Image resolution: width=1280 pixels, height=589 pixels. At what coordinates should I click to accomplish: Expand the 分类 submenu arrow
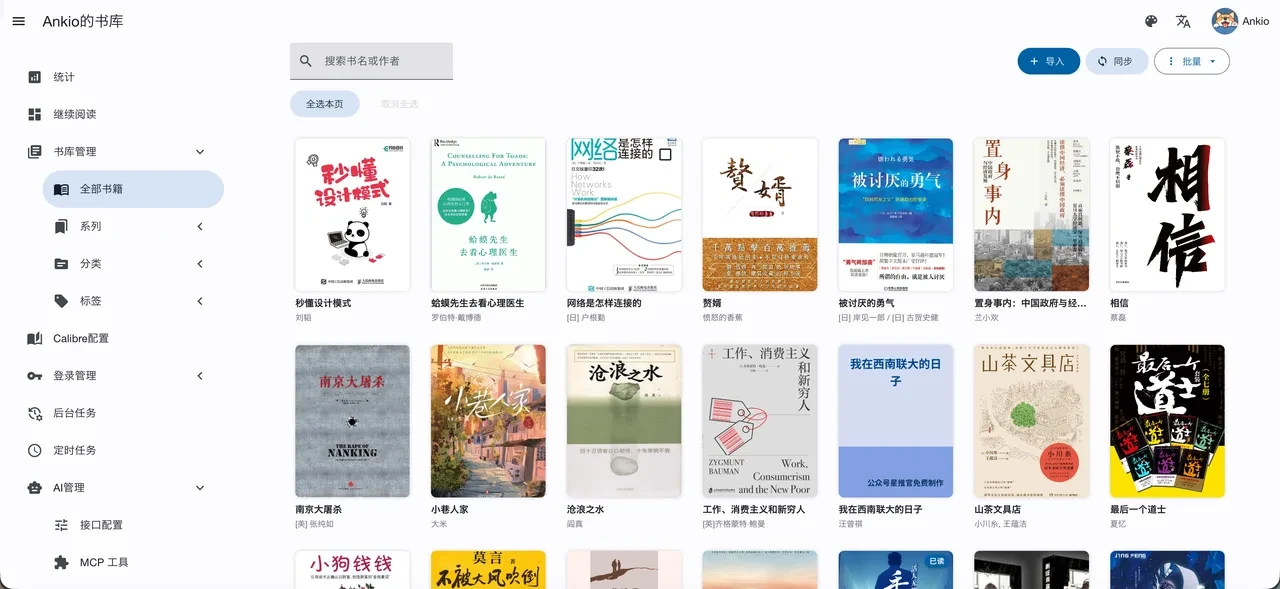[200, 264]
